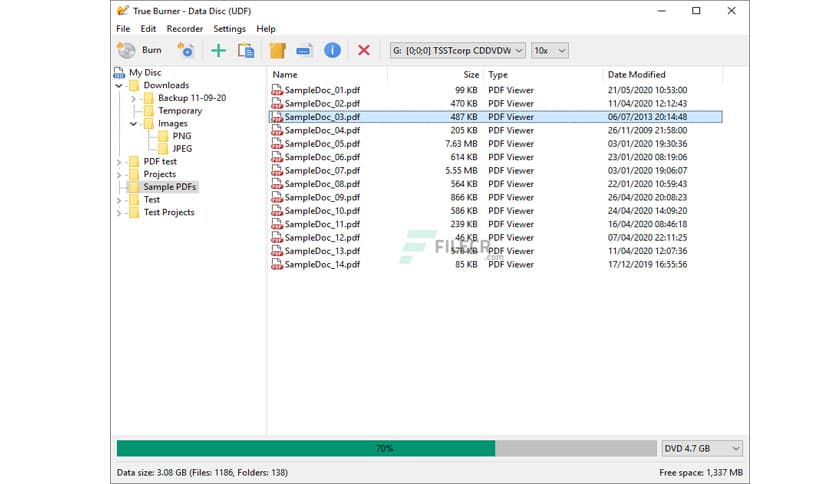The width and height of the screenshot is (836, 484).
Task: Open the 10x burn speed dropdown
Action: click(x=549, y=50)
